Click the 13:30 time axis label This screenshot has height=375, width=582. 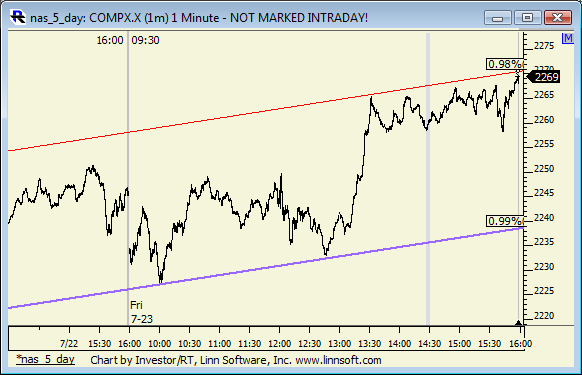[369, 343]
